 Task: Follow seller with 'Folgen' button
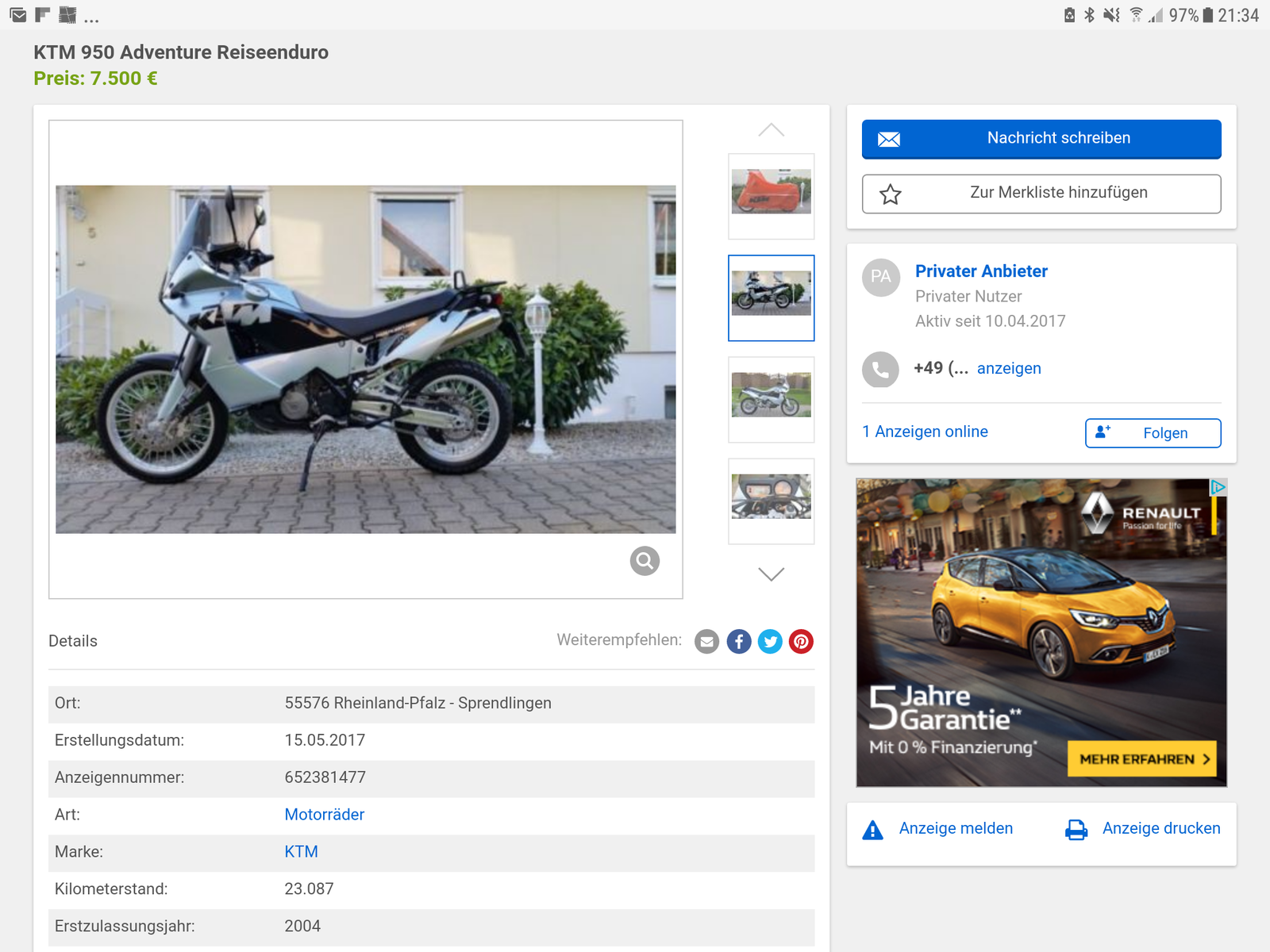[1152, 433]
